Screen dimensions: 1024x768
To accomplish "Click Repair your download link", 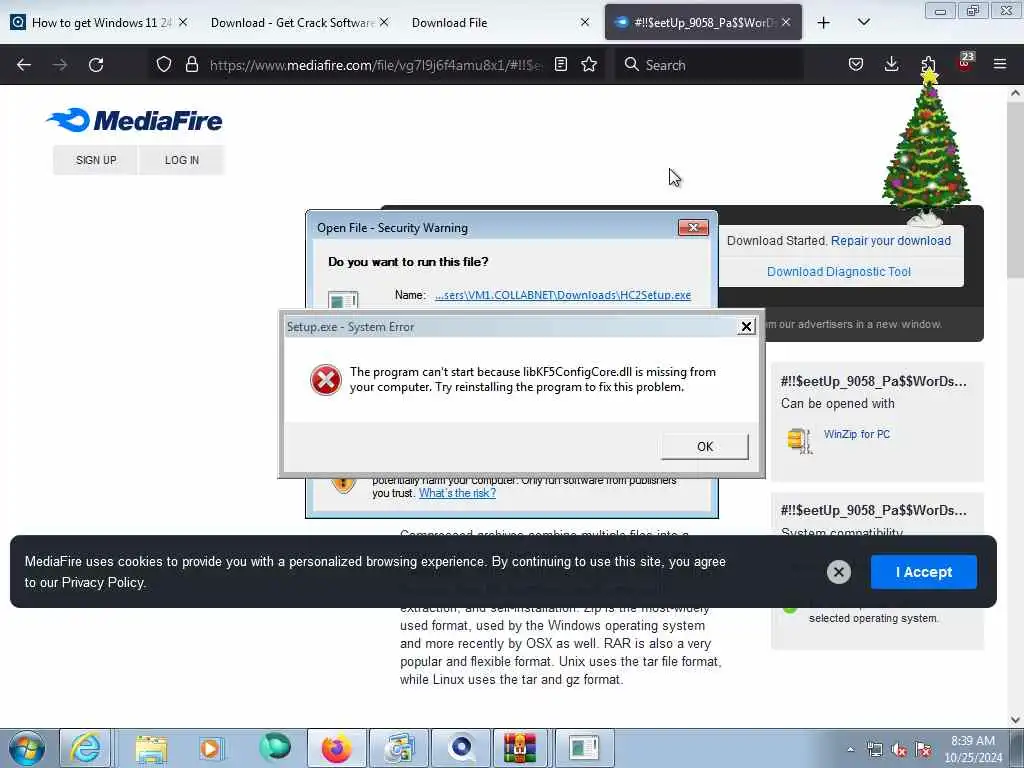I will pyautogui.click(x=891, y=240).
